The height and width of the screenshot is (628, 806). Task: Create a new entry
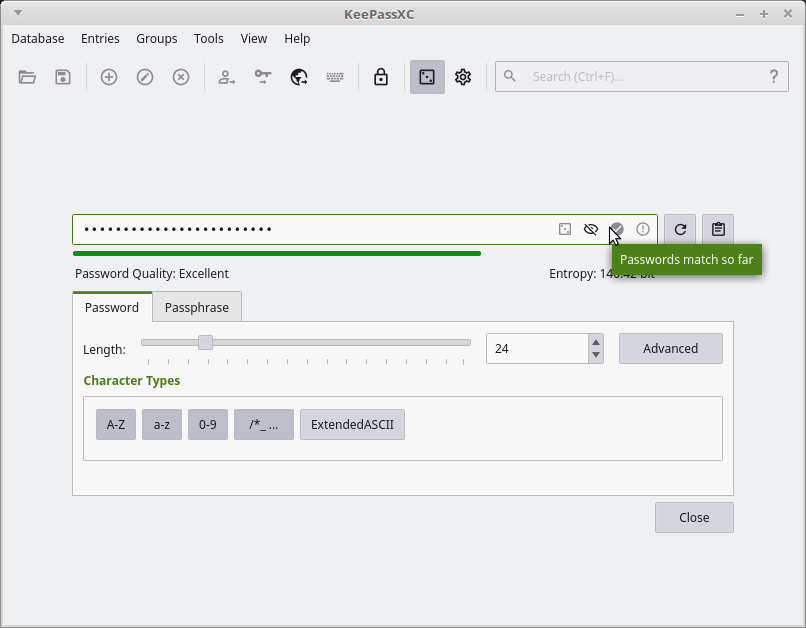click(x=108, y=76)
